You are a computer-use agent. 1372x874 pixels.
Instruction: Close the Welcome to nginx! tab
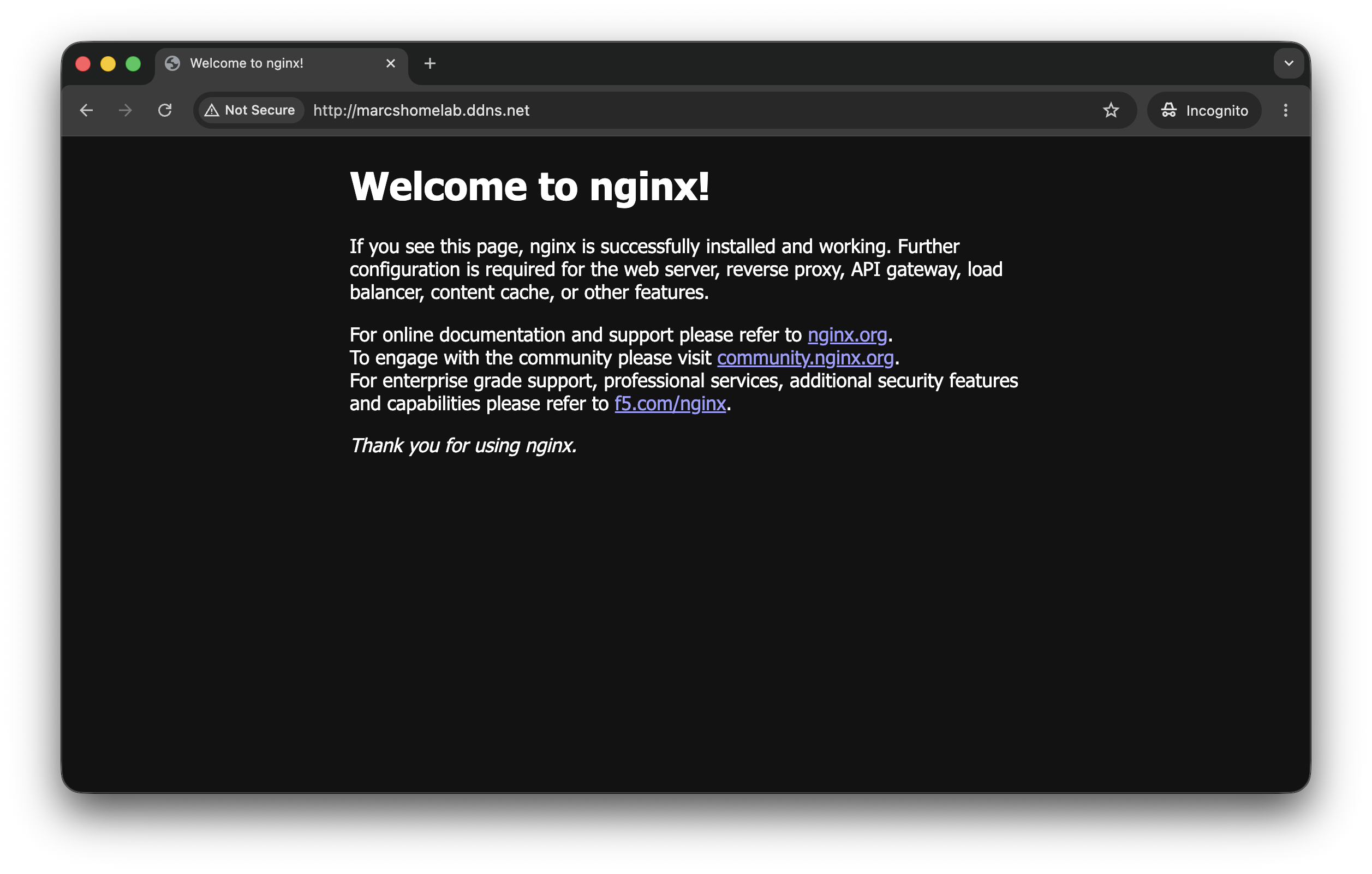(x=390, y=63)
